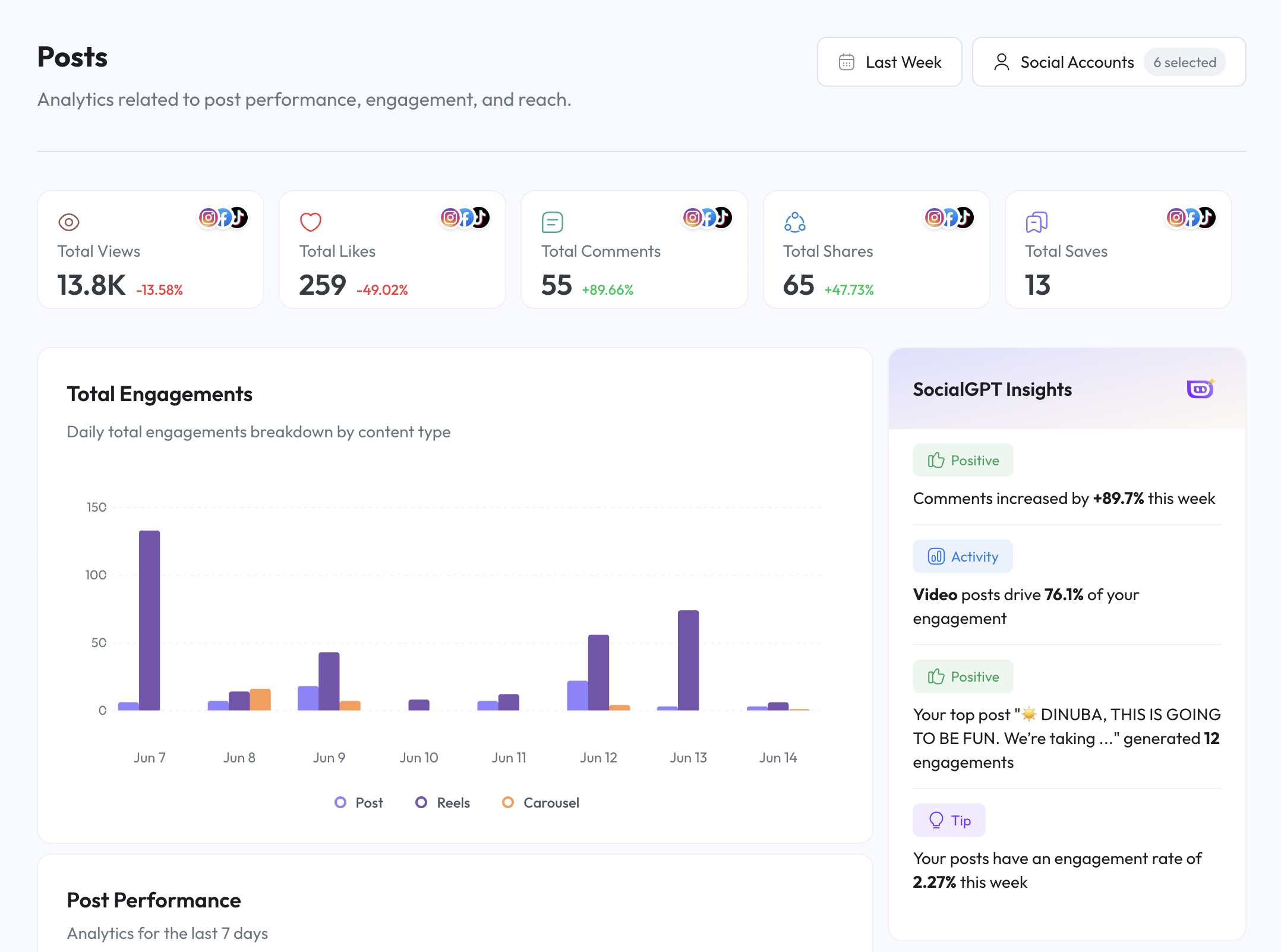The image size is (1281, 952).
Task: Click the bookmark icon on Total Saves card
Action: point(1037,222)
